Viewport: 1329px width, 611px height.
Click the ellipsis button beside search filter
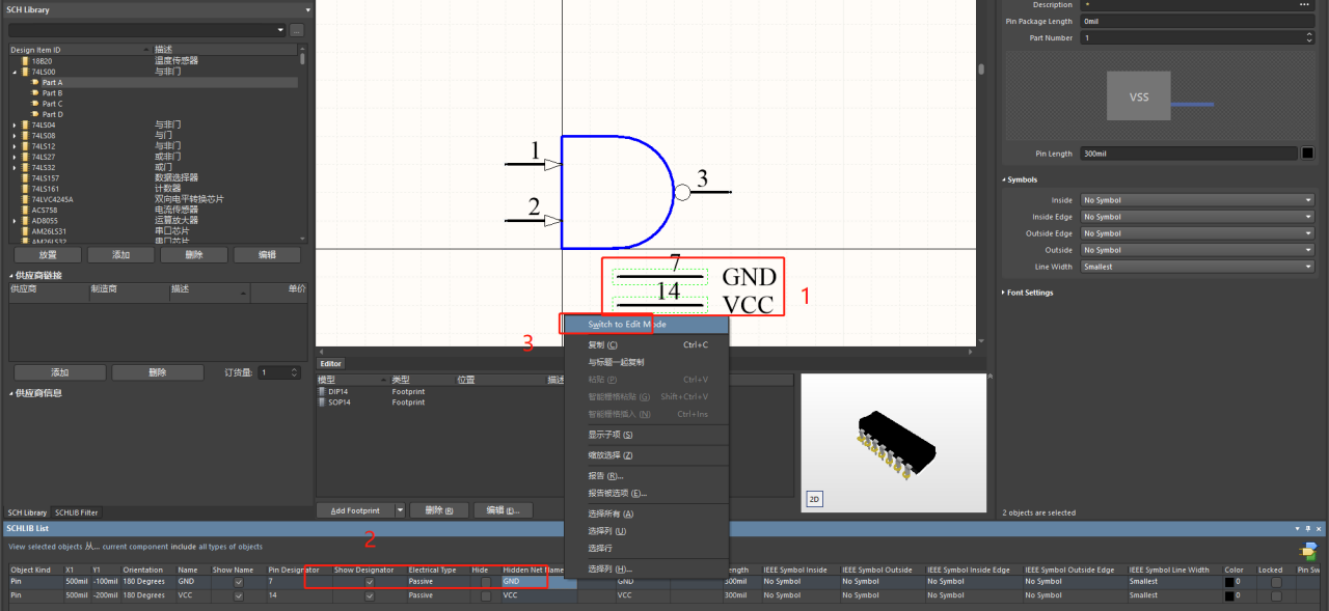[x=296, y=30]
